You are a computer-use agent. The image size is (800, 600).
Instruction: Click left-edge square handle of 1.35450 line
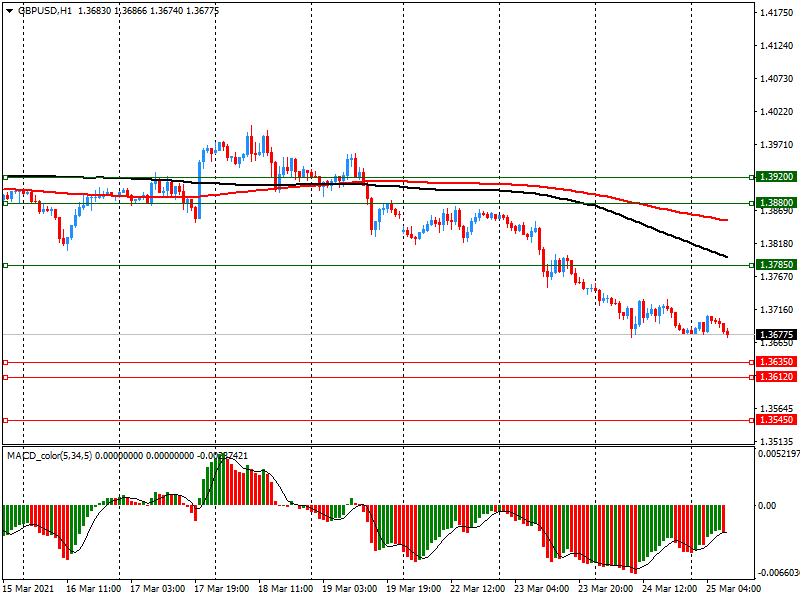(5, 421)
